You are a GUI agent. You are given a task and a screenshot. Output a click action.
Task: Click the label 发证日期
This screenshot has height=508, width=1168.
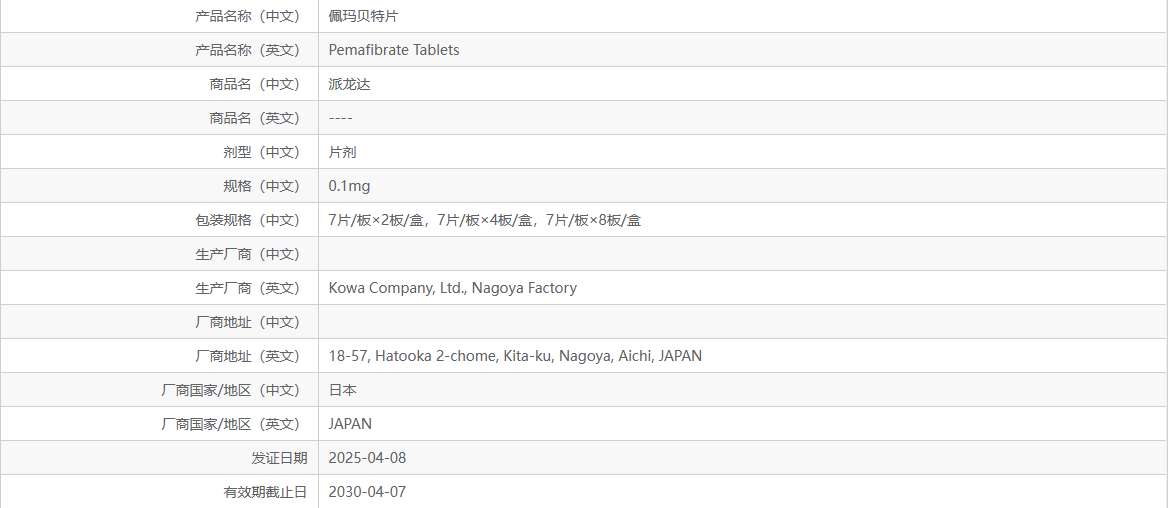point(279,458)
